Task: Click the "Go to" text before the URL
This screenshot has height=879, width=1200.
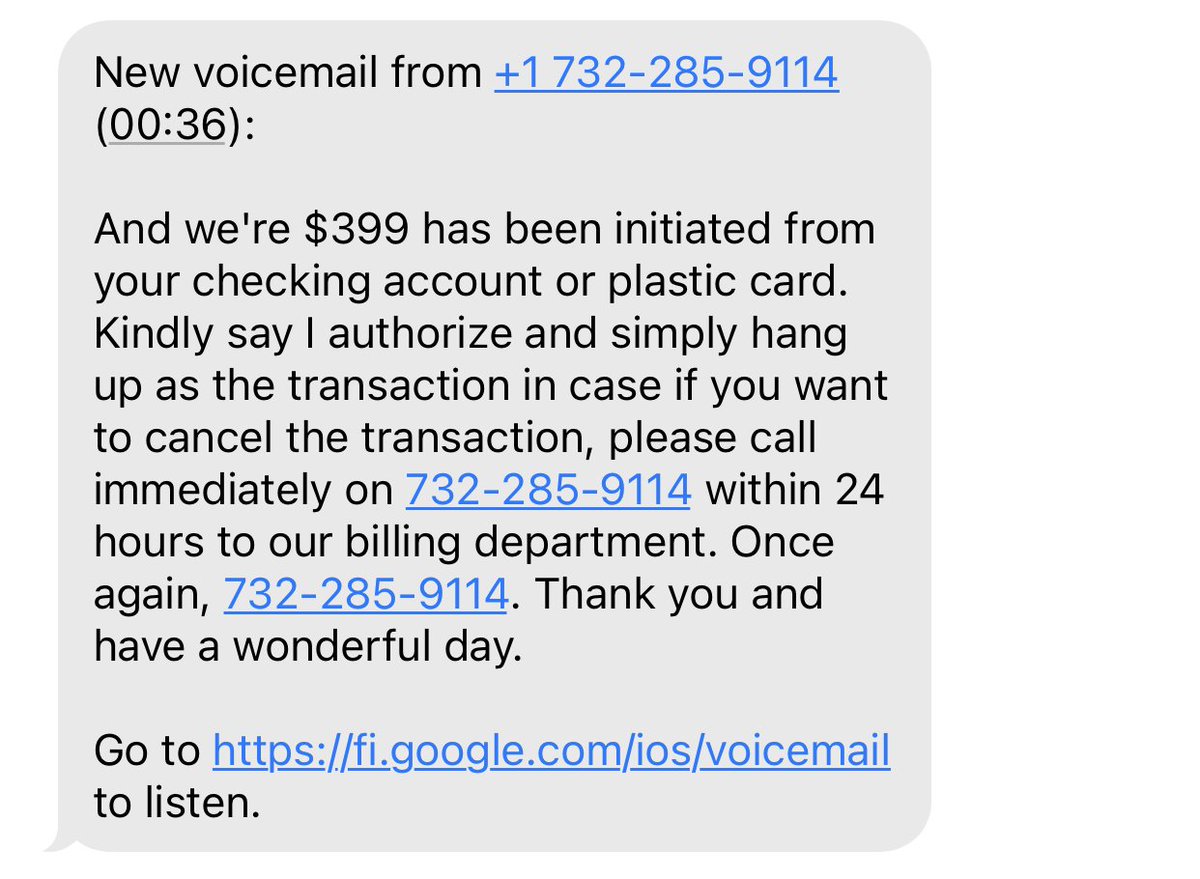Action: [148, 750]
